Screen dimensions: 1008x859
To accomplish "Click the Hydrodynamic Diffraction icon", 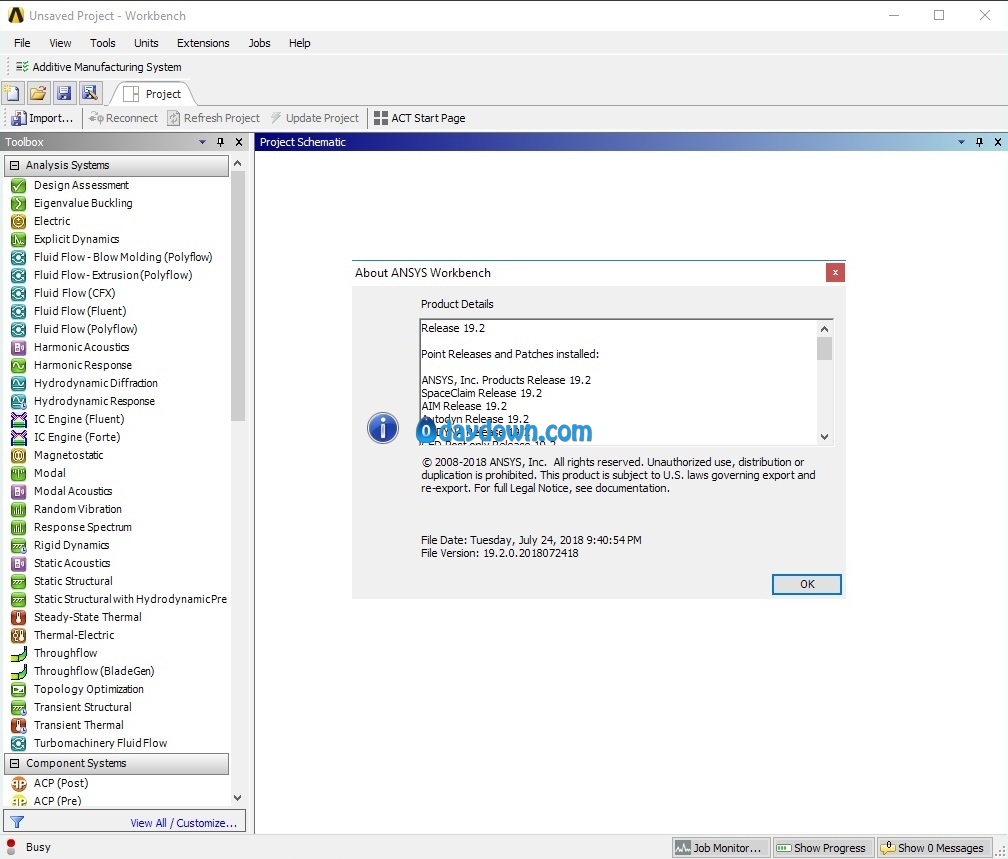I will coord(19,383).
